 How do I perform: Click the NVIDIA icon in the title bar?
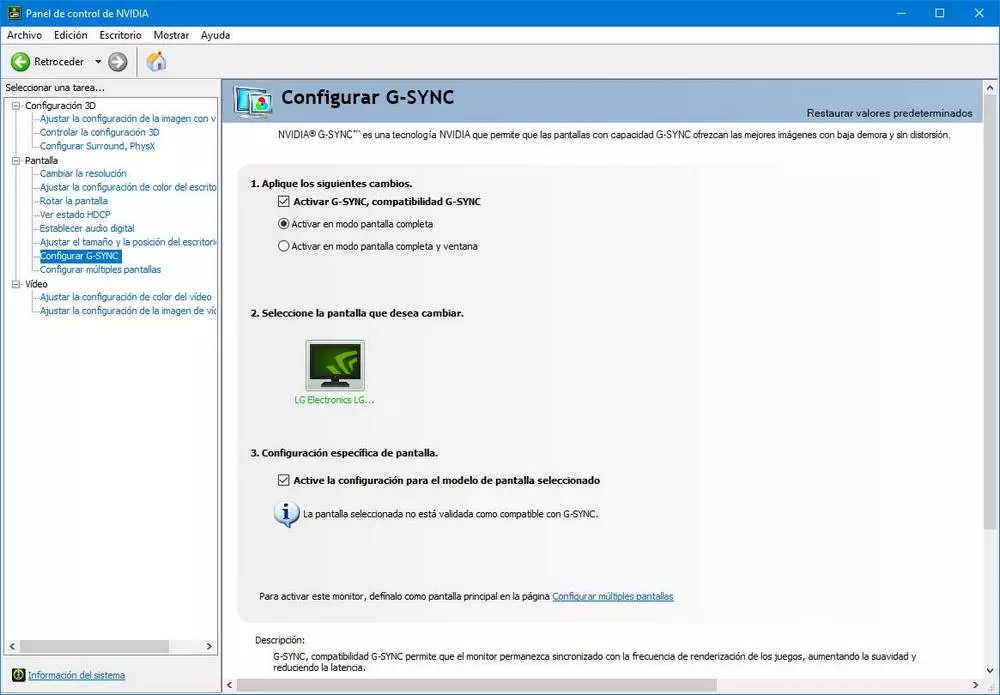click(x=14, y=13)
